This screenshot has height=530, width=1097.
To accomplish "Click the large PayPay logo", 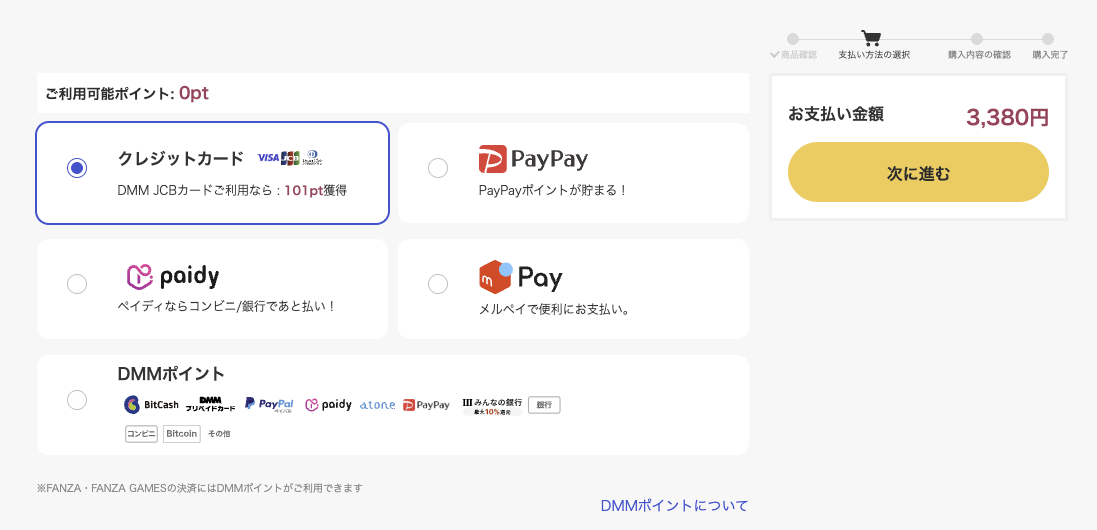I will 533,159.
